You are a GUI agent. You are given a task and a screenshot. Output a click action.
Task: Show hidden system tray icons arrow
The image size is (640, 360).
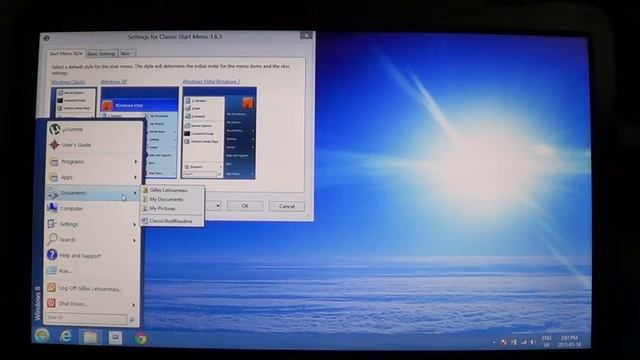click(494, 342)
